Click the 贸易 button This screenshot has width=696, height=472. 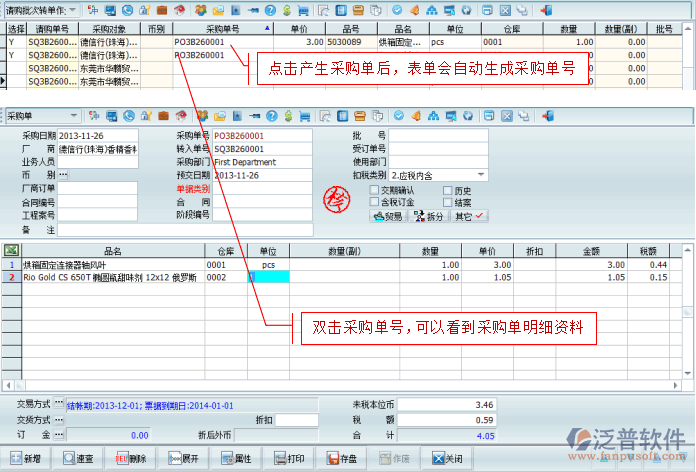click(x=388, y=216)
